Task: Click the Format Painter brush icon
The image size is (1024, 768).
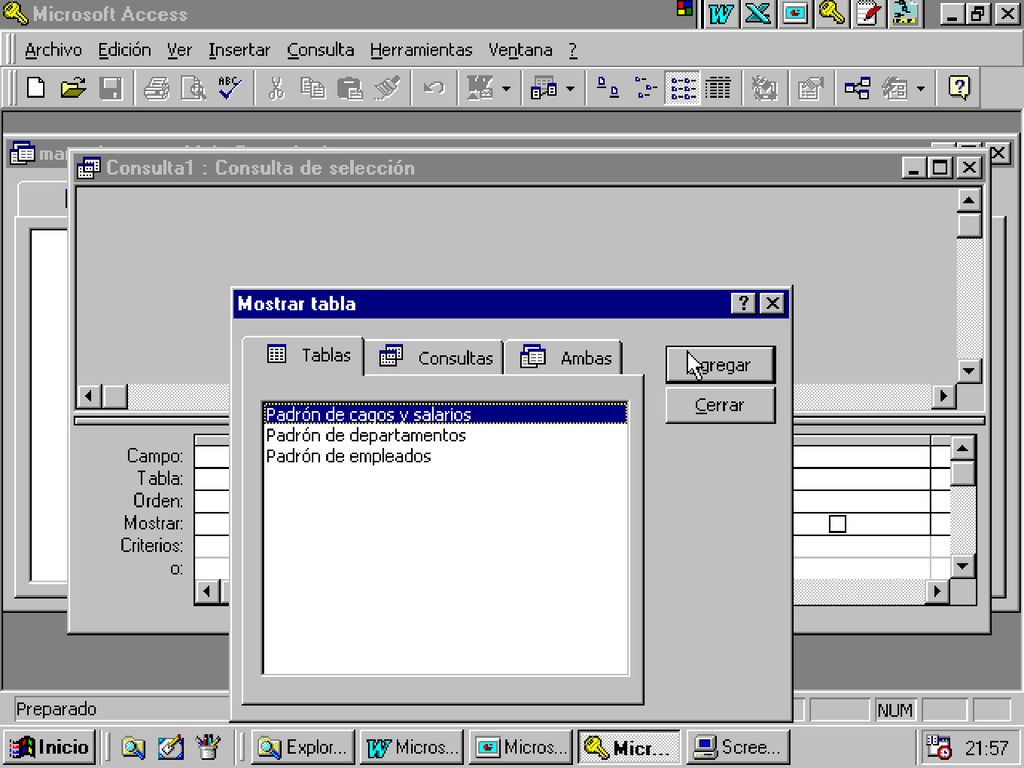Action: (x=387, y=88)
